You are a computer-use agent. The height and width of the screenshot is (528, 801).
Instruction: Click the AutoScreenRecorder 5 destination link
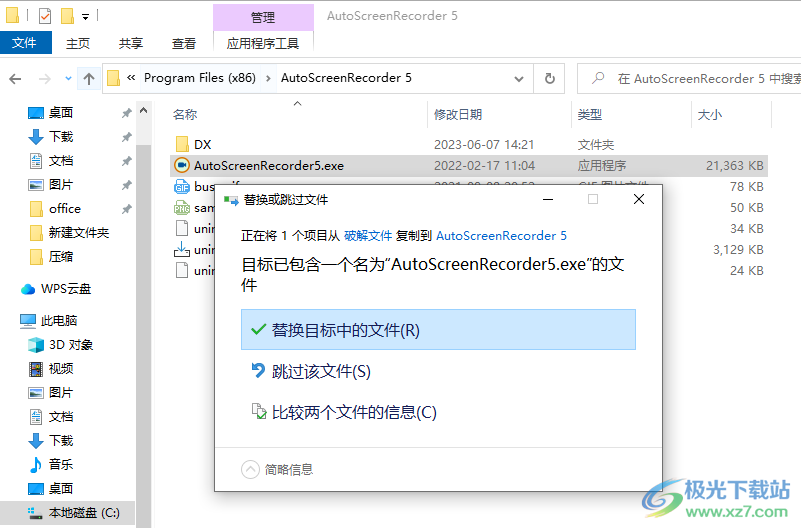click(501, 235)
